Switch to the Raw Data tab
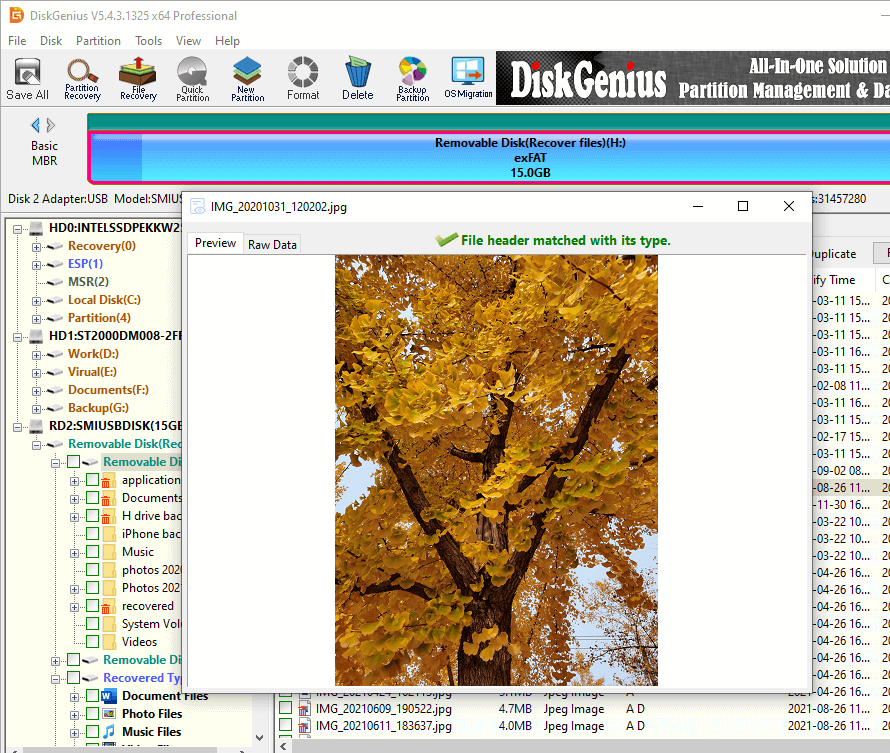890x753 pixels. pyautogui.click(x=272, y=244)
